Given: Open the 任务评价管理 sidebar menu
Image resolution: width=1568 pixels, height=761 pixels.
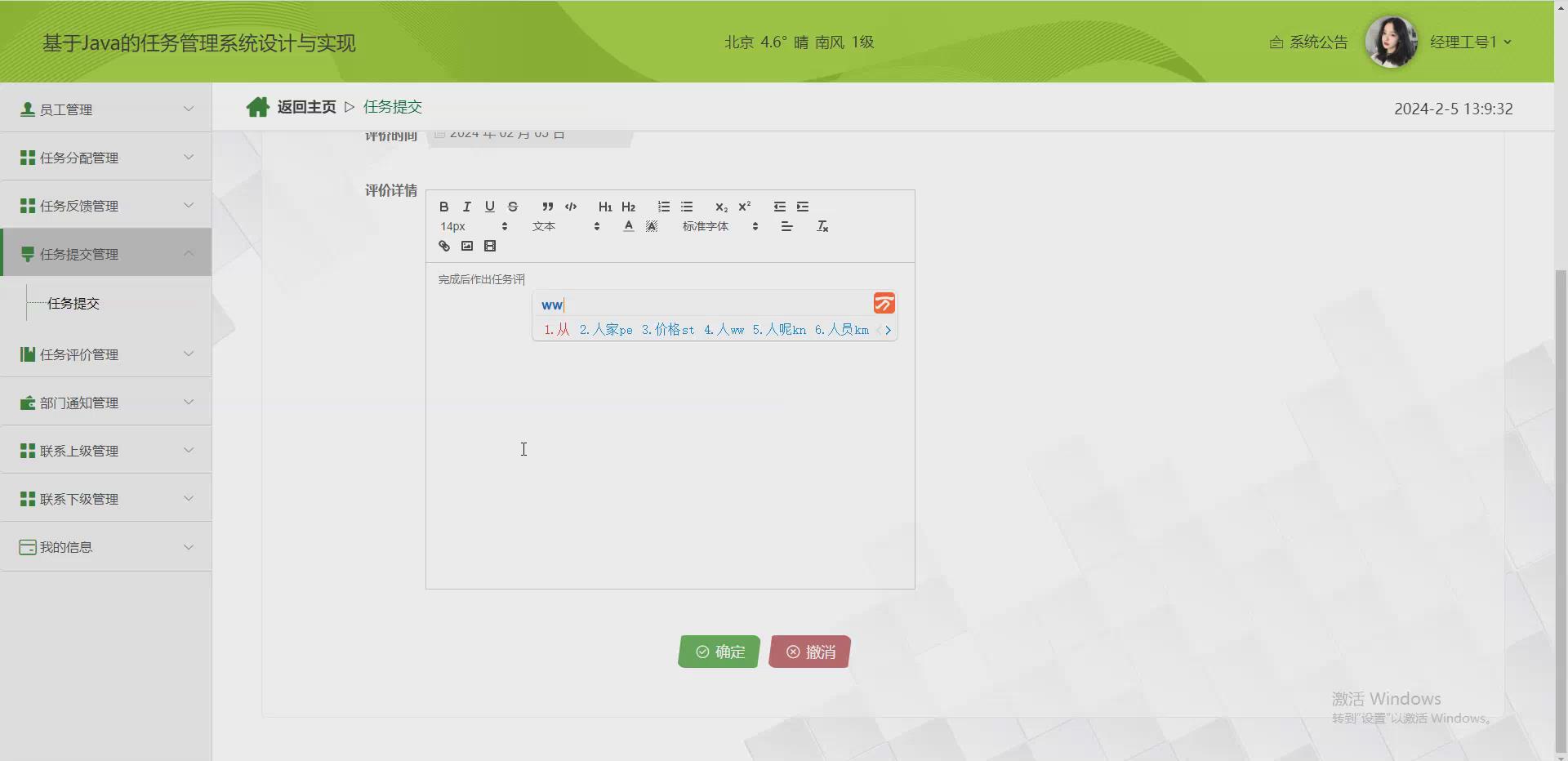Looking at the screenshot, I should pos(105,354).
